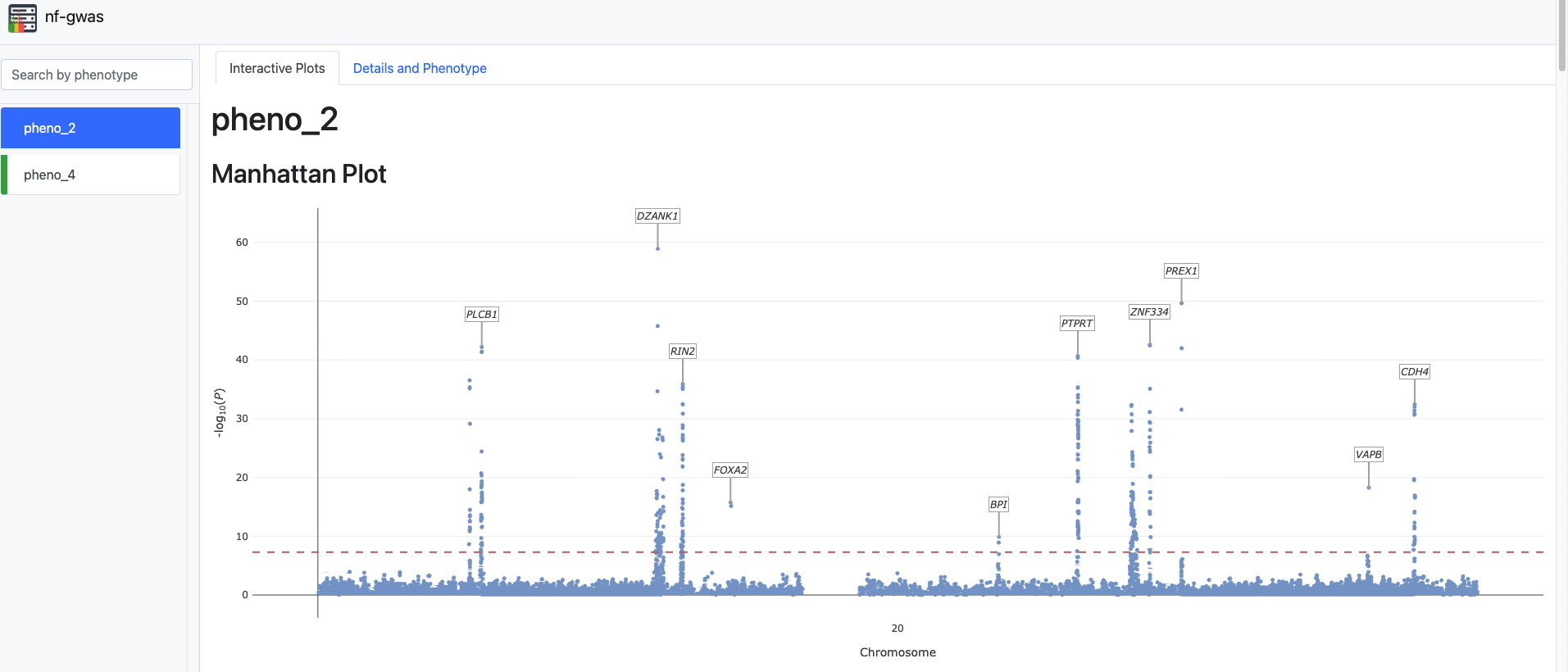Screen dimensions: 1568x672
Task: Select pheno_4 in the sidebar
Action: [90, 175]
